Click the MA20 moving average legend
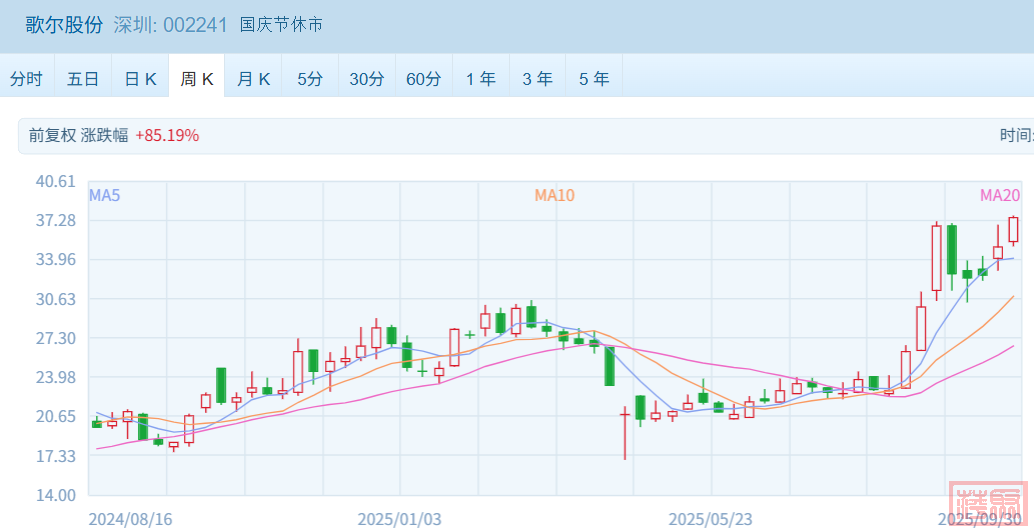This screenshot has height=531, width=1034. point(999,196)
